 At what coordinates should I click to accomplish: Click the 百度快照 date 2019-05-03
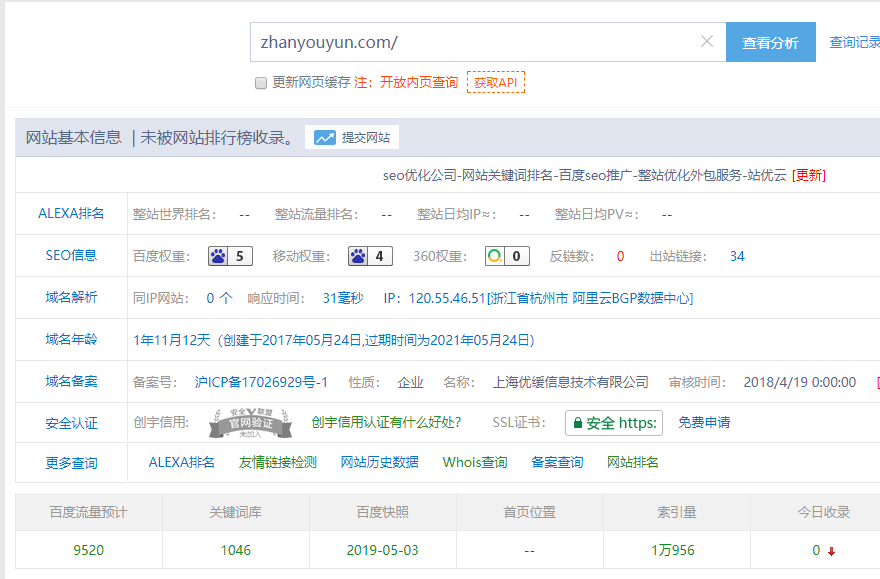coord(383,550)
